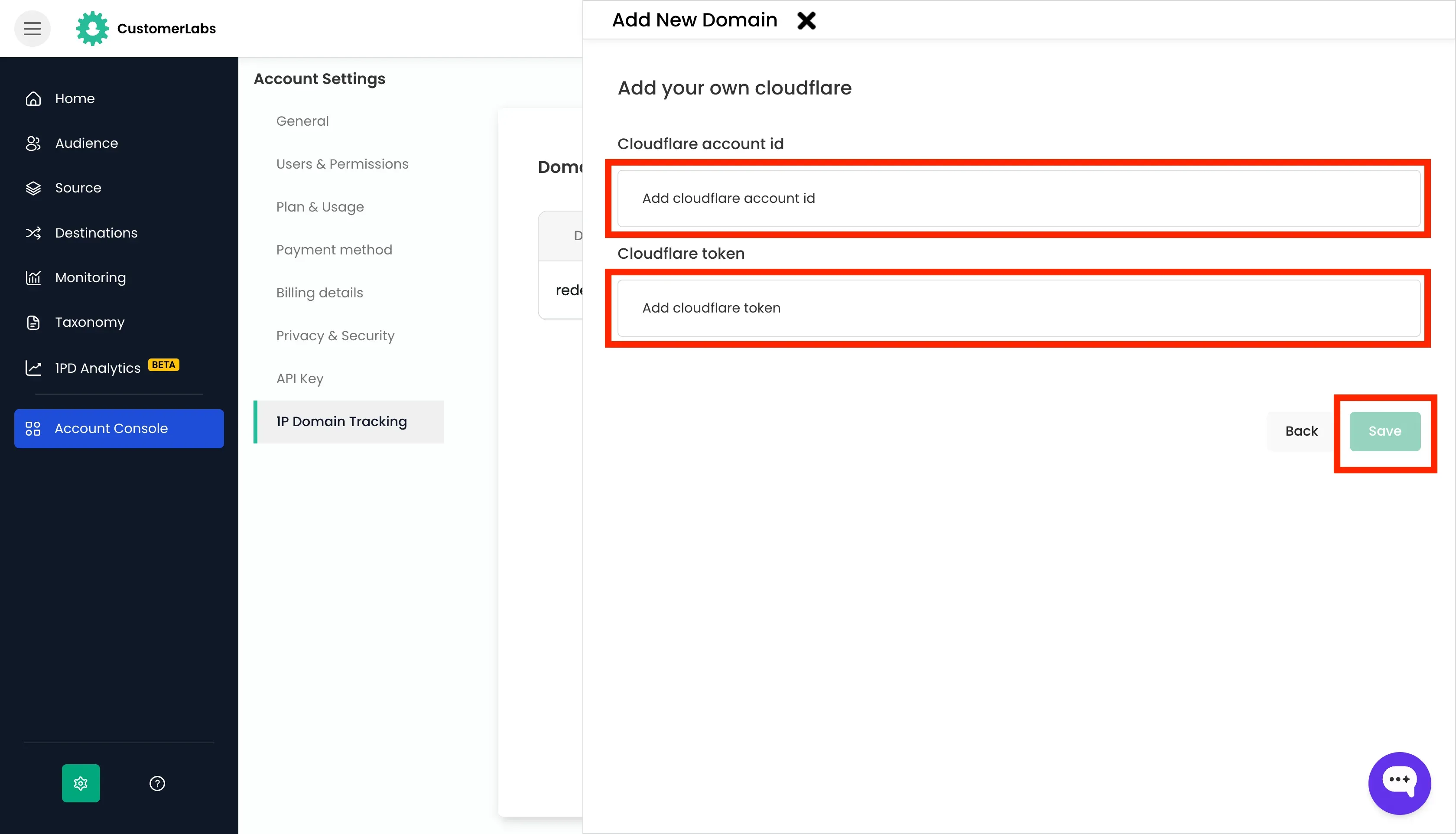1456x834 pixels.
Task: Open API Key settings
Action: (x=300, y=378)
